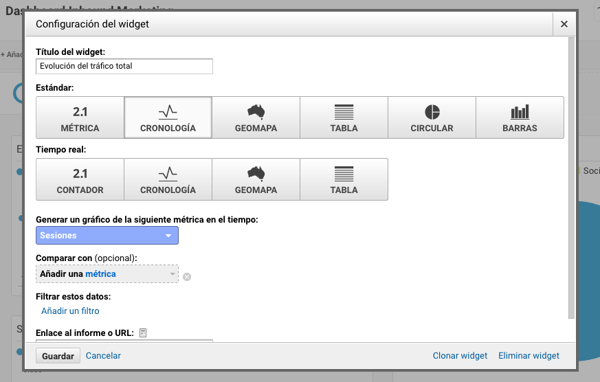The image size is (600, 382).
Task: Select the Circular pie chart widget type
Action: (432, 118)
